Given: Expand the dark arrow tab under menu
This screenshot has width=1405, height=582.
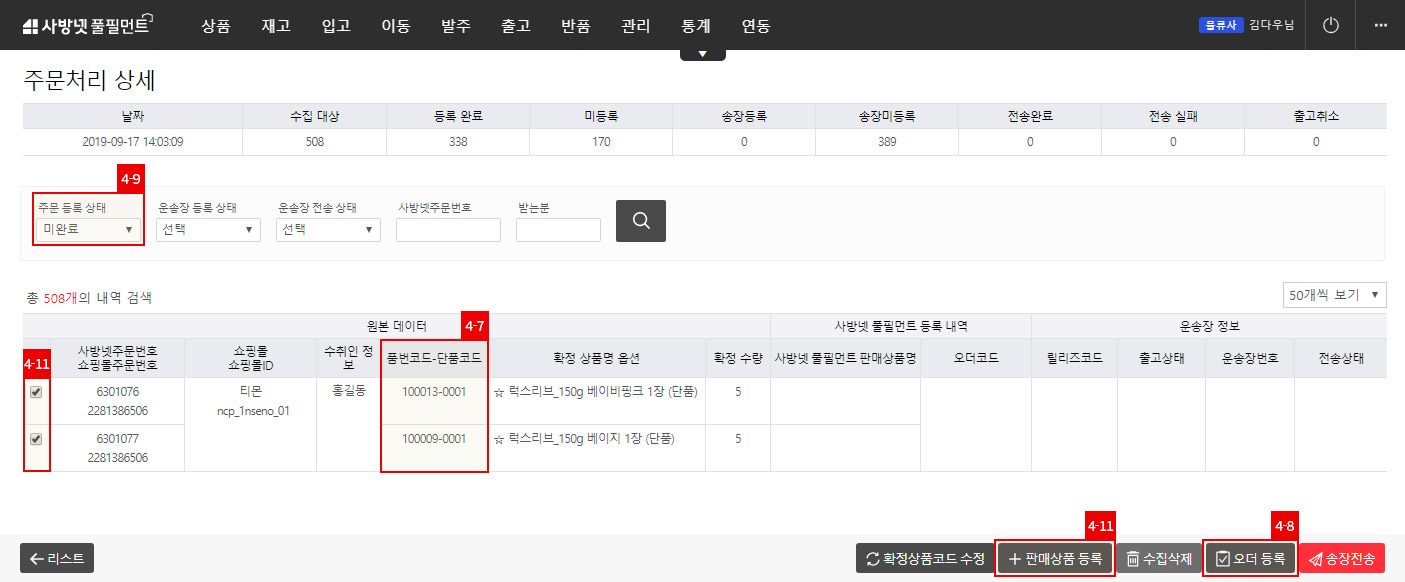Looking at the screenshot, I should 702,54.
